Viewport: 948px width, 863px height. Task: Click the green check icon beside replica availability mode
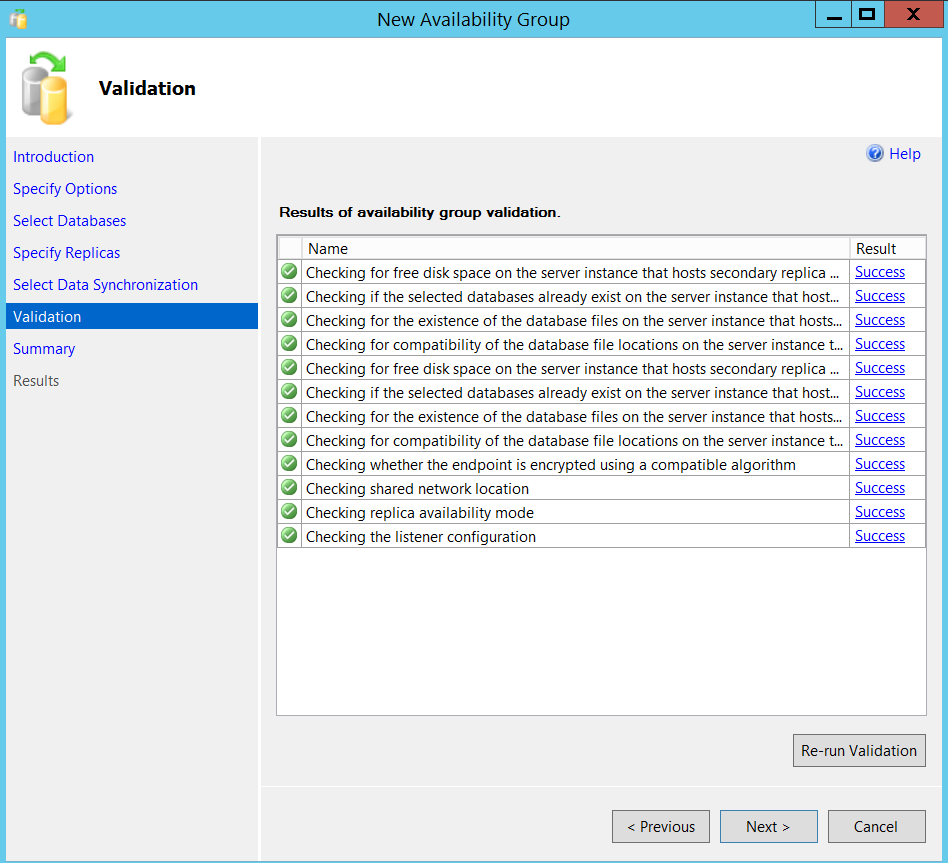click(x=289, y=512)
